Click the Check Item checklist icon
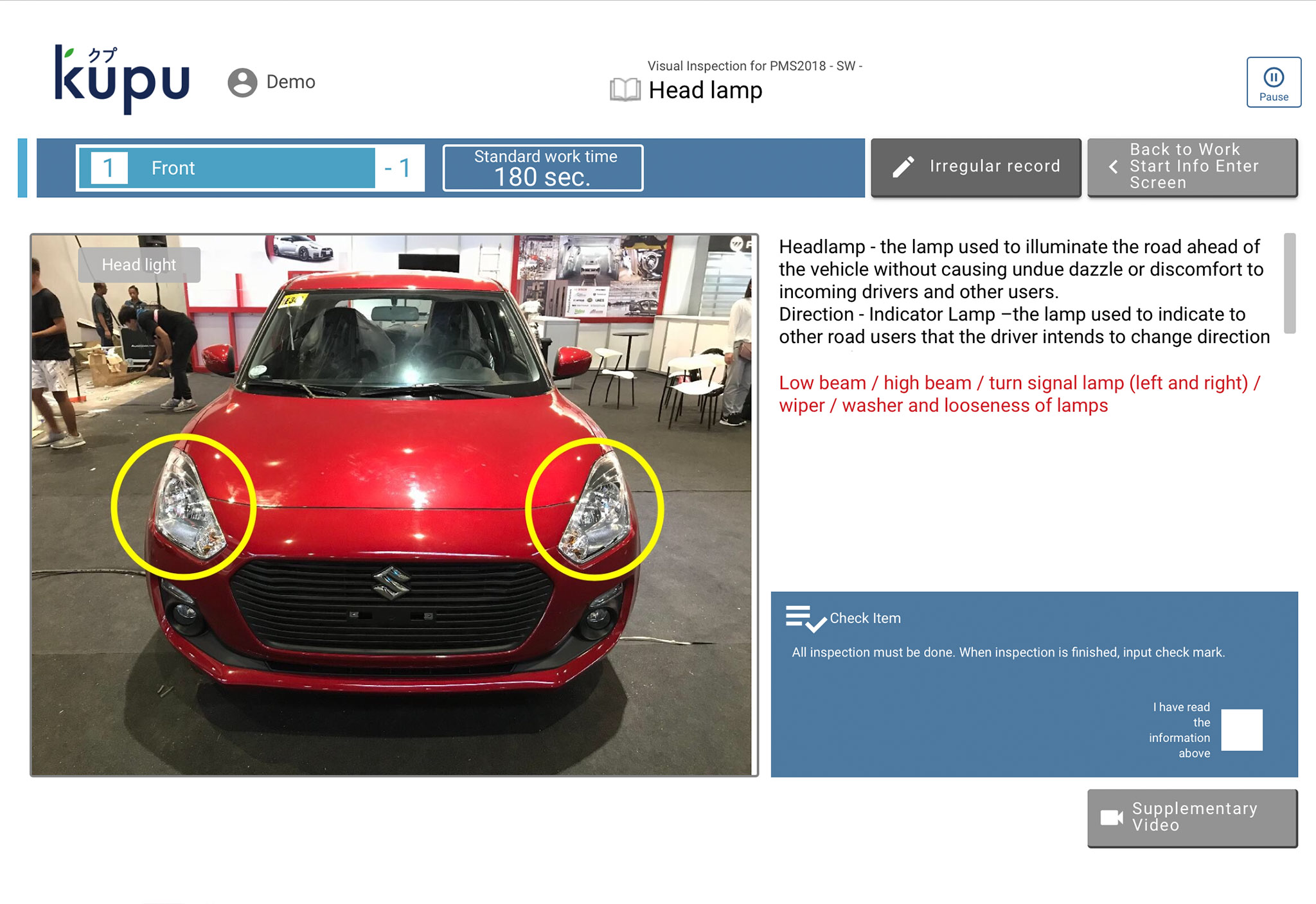Viewport: 1316px width, 904px height. tap(805, 618)
